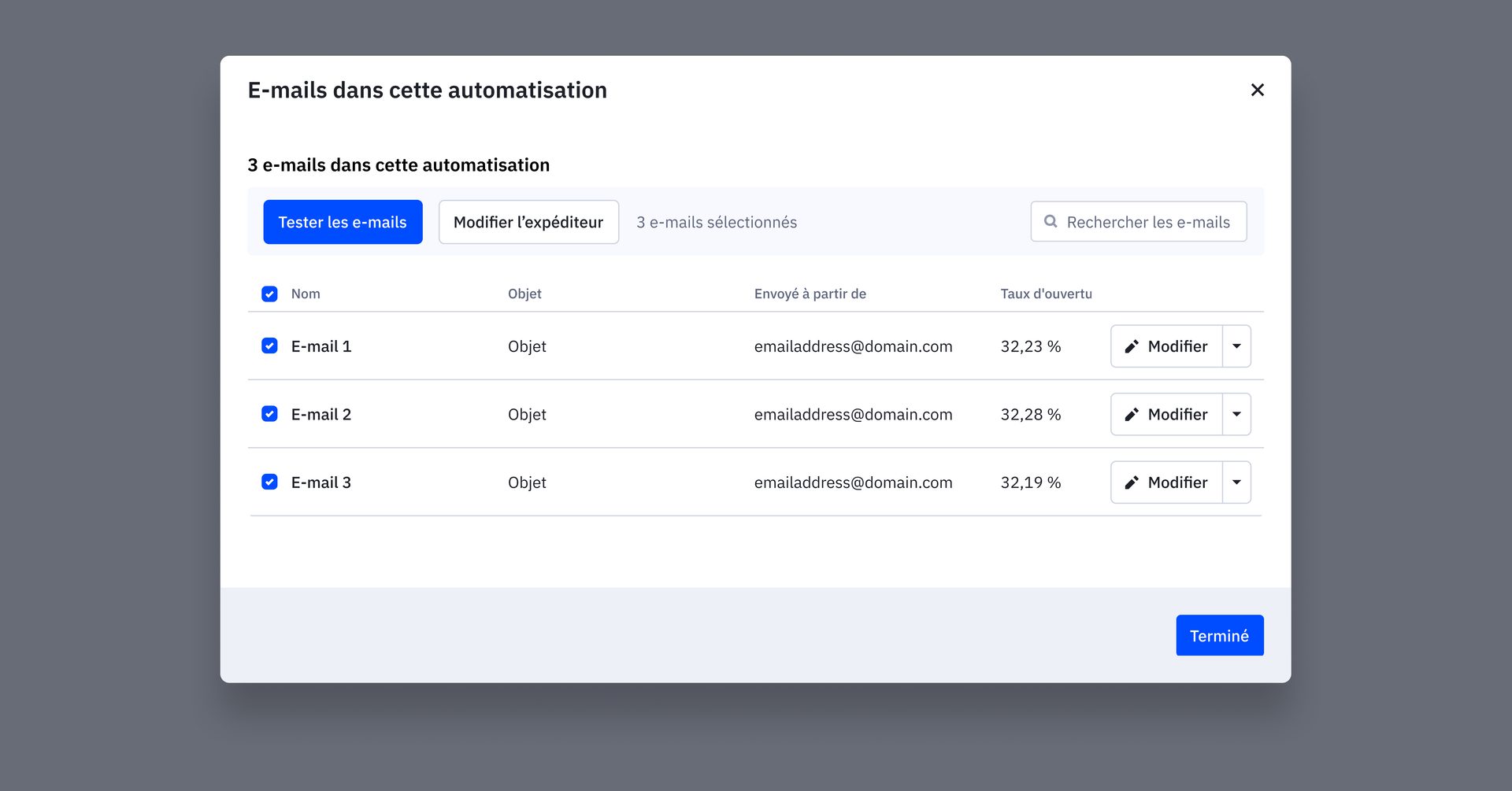Screen dimensions: 1512x791
Task: Click pencil icon in E-mail 3 row
Action: [1132, 482]
